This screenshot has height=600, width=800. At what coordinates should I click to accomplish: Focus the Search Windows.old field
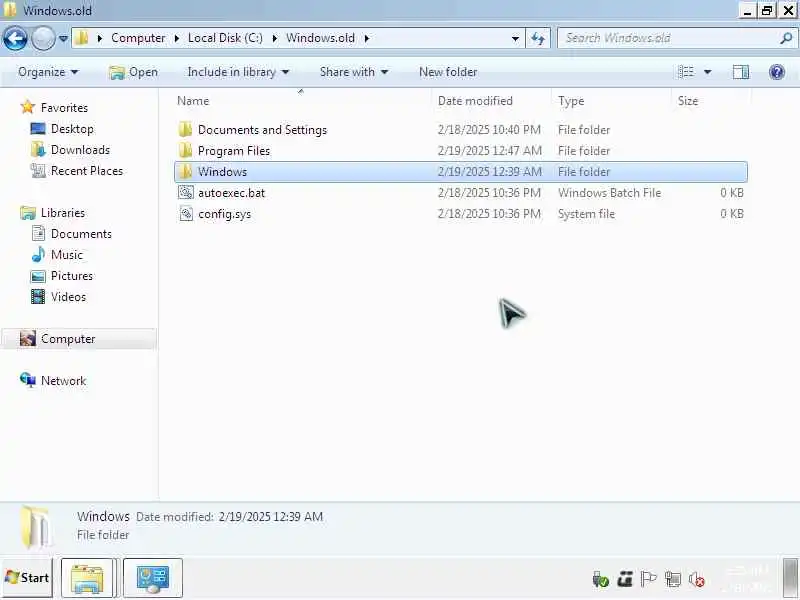(x=668, y=38)
